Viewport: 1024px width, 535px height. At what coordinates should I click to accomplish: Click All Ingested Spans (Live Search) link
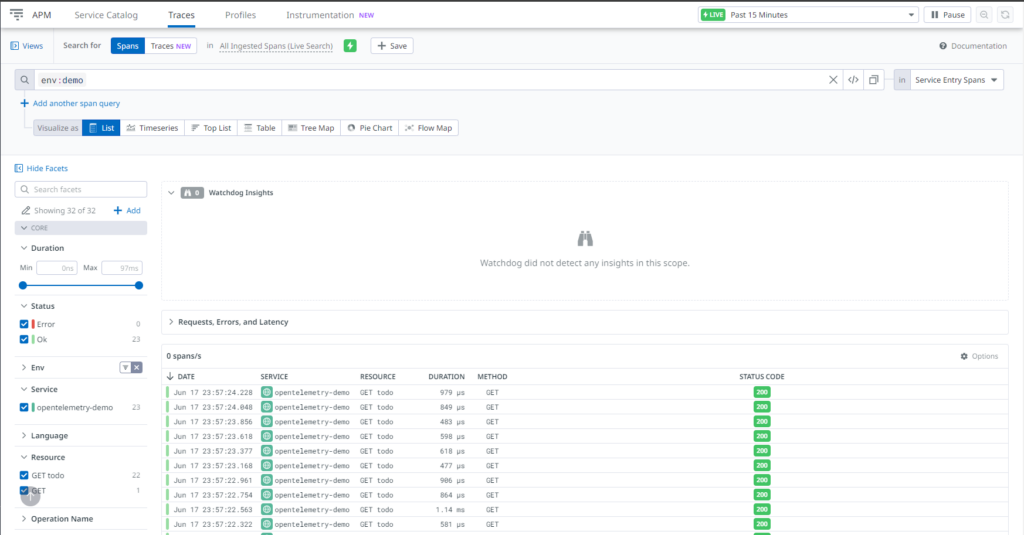[276, 46]
